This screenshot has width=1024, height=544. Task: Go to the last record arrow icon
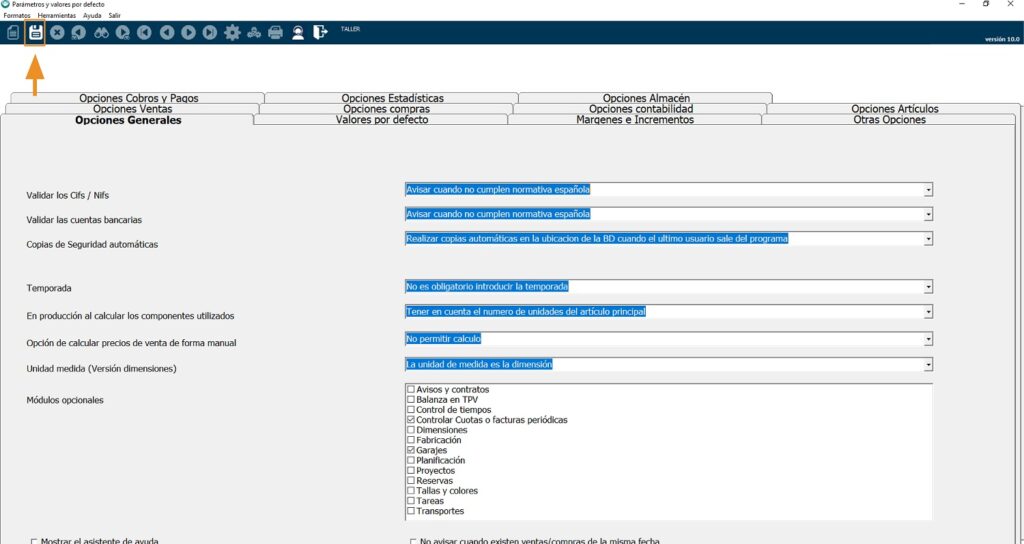[210, 33]
